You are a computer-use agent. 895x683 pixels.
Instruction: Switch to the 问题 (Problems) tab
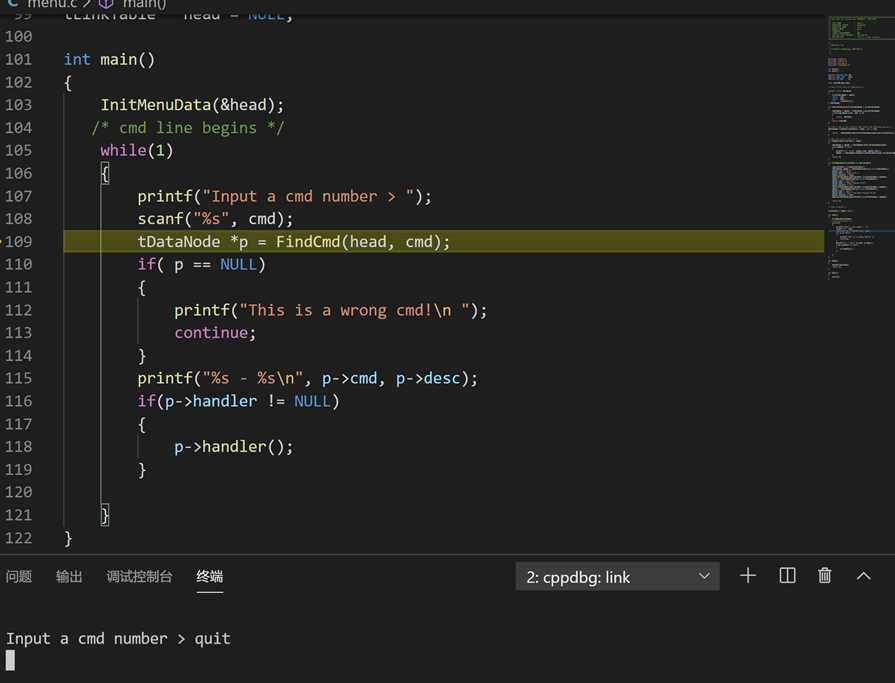click(x=19, y=576)
